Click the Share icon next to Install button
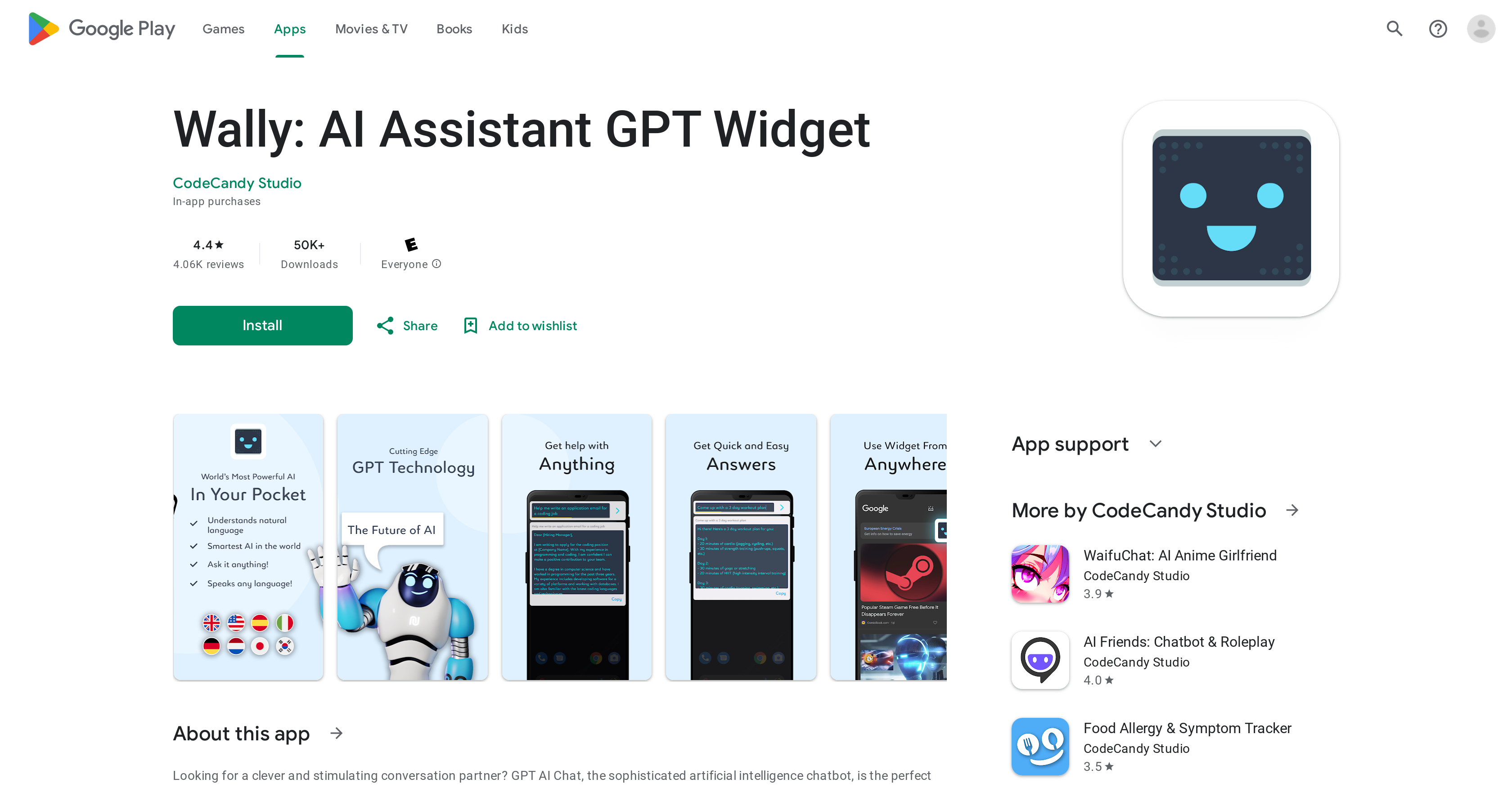 (385, 326)
